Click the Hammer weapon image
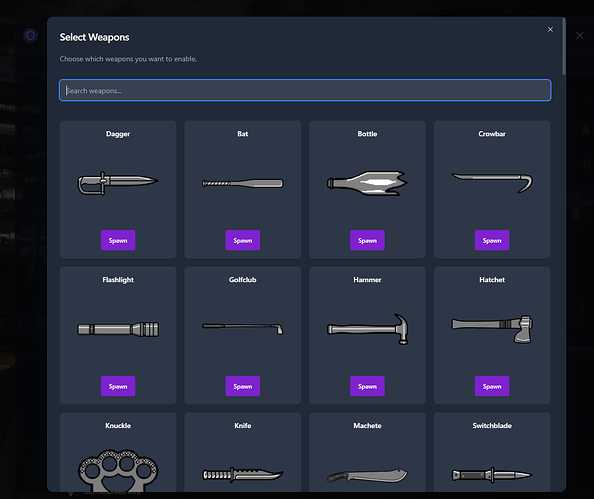This screenshot has height=499, width=594. 367,329
